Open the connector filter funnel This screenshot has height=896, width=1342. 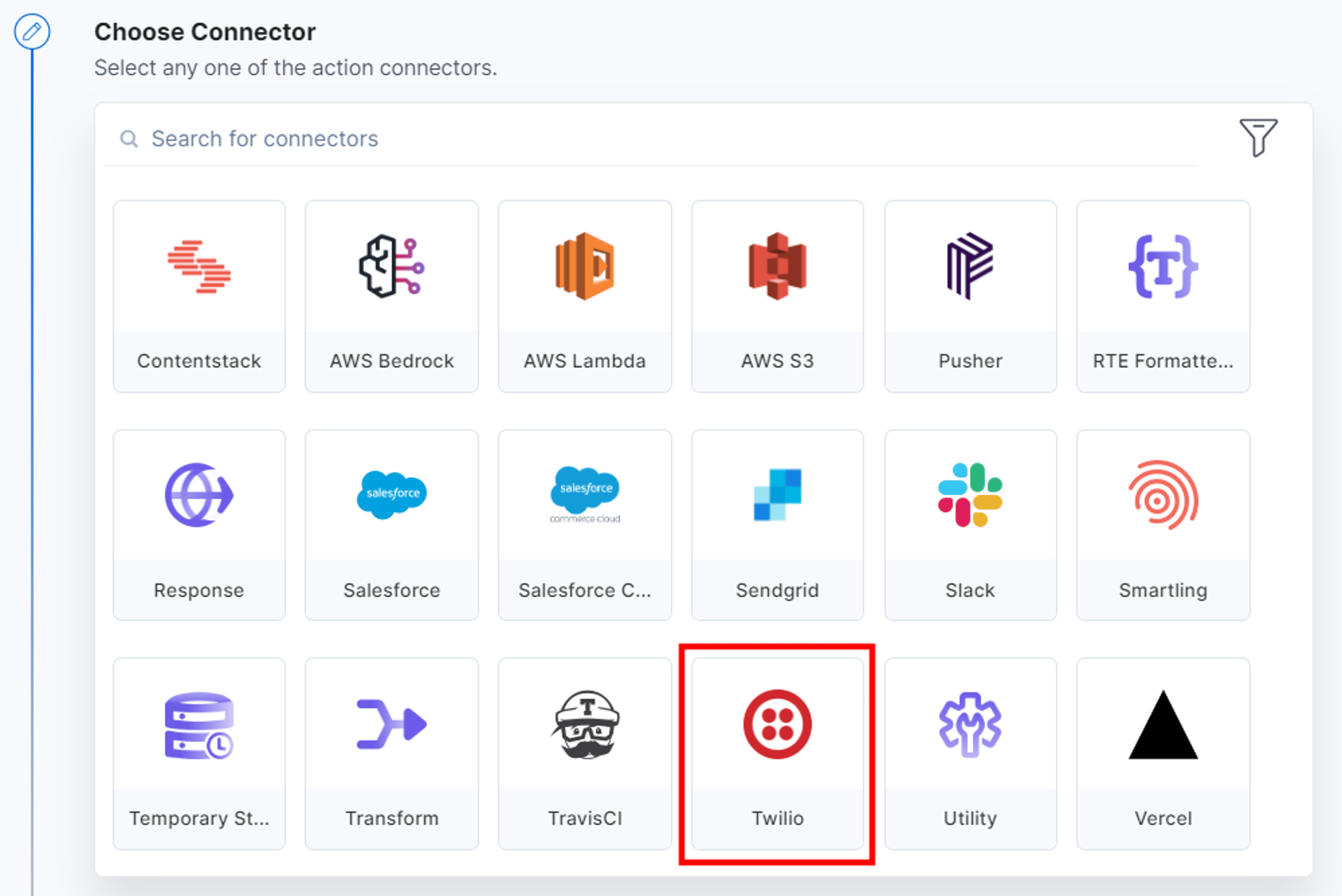(x=1258, y=137)
